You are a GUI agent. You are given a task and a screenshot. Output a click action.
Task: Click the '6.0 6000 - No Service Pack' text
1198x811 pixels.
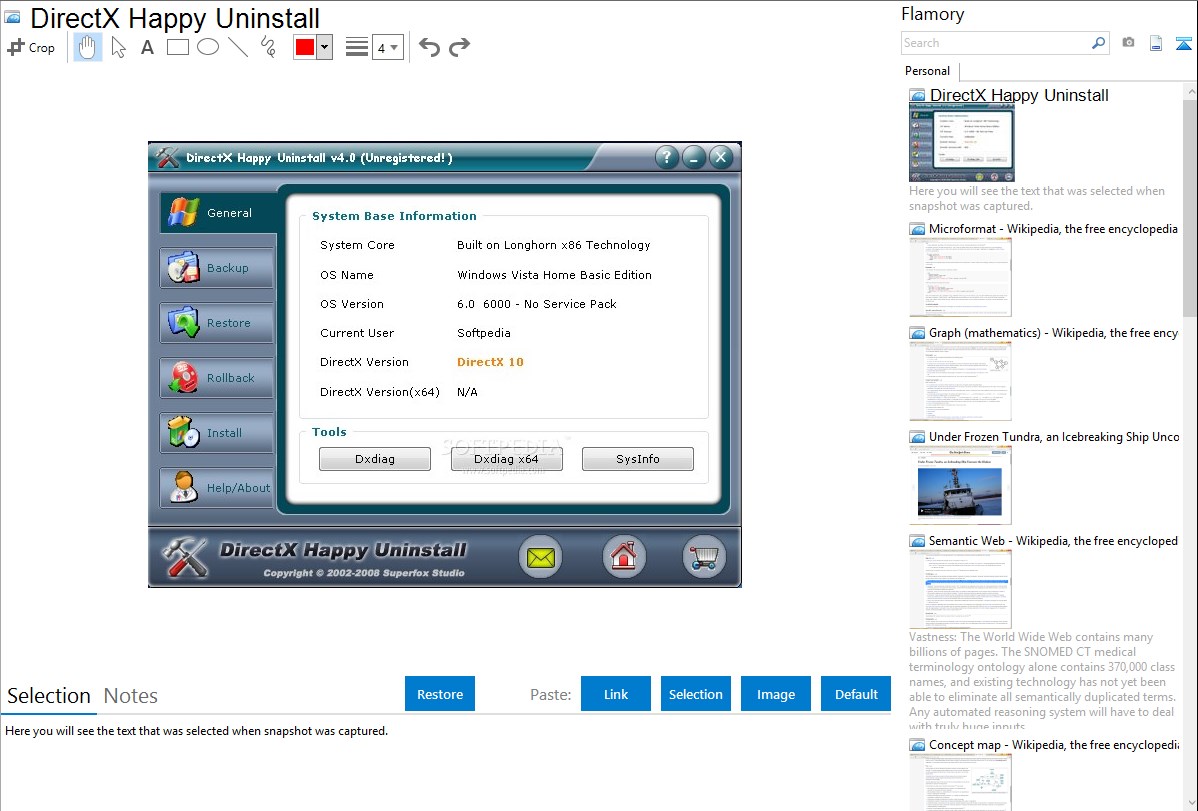coord(537,304)
